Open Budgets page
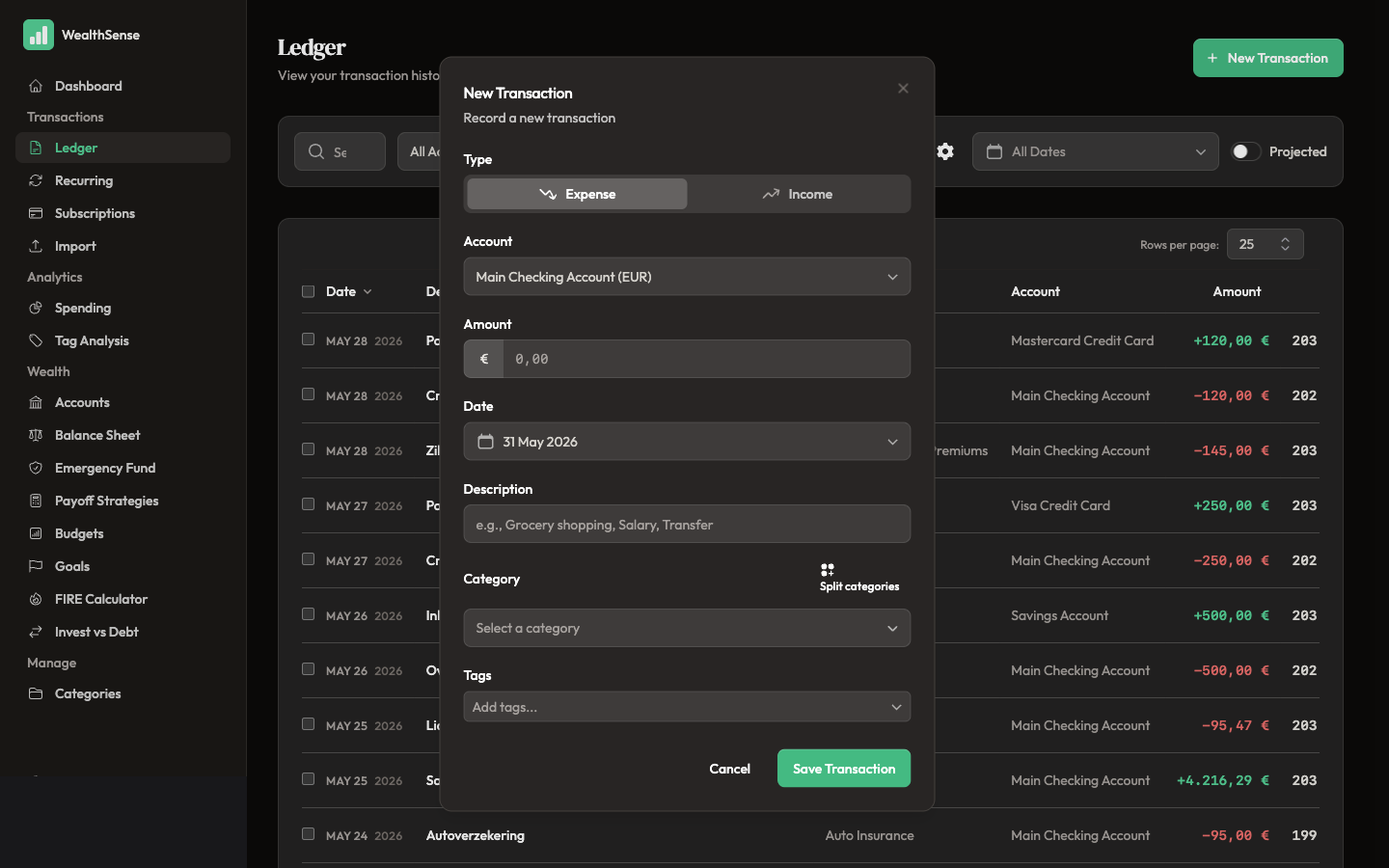Screen dimensions: 1389x868 (123, 533)
